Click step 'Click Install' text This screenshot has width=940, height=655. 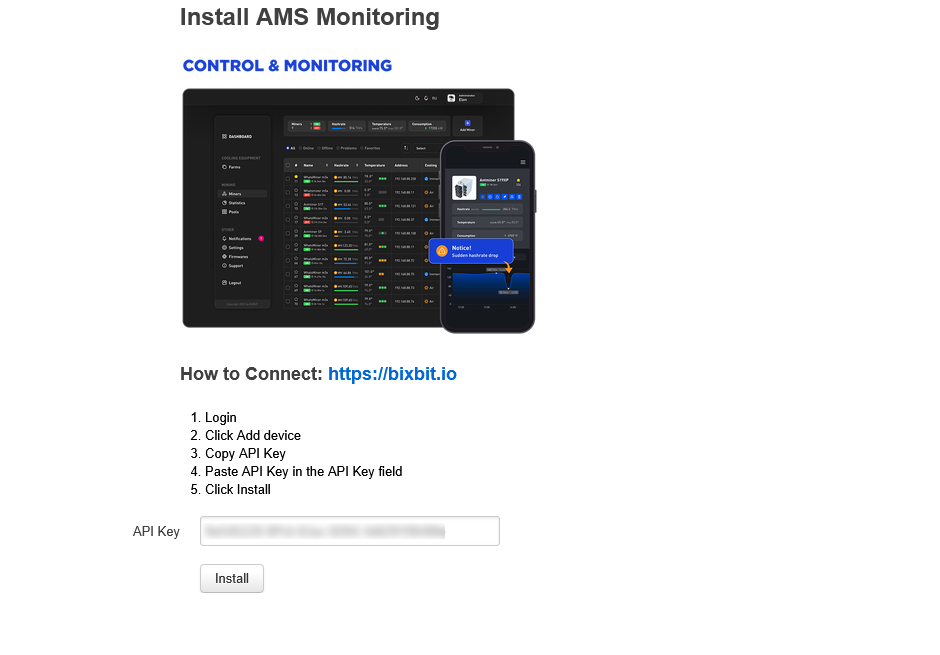pos(238,490)
